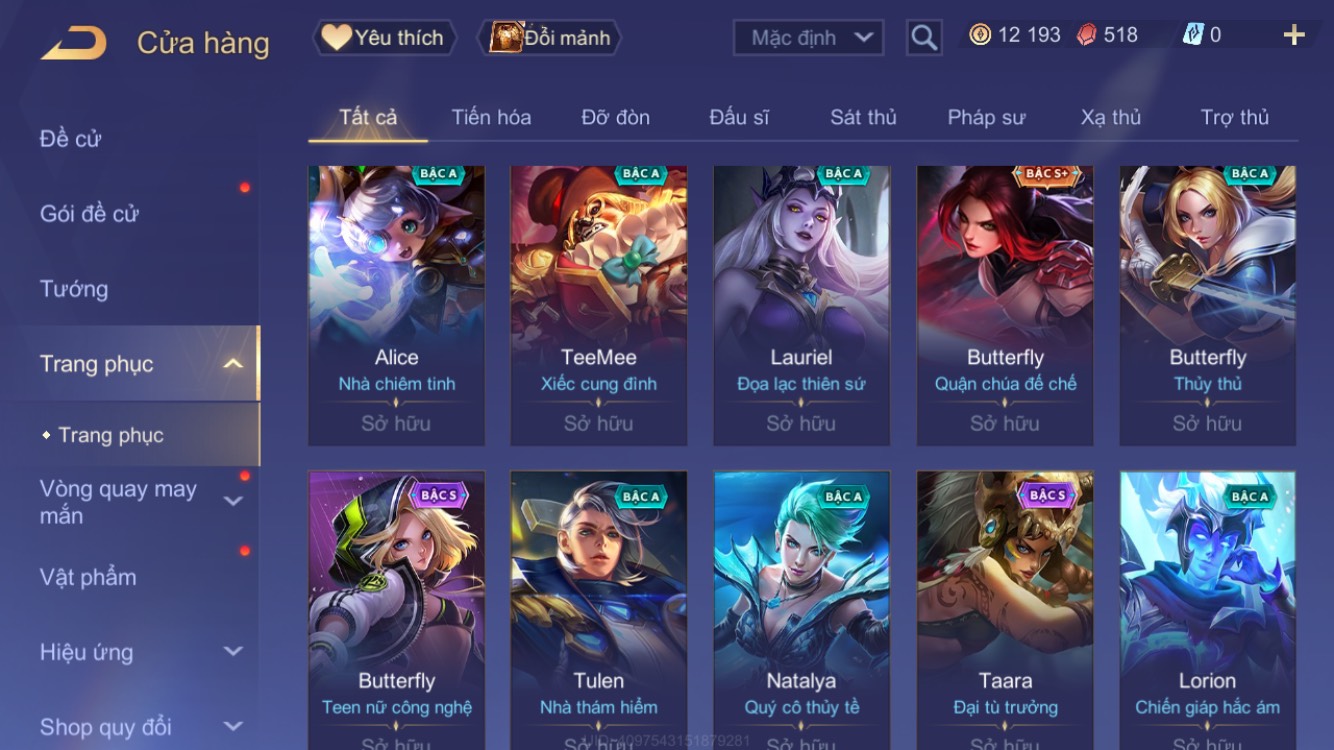Expand the Vòng quay may mắn section

pos(233,501)
